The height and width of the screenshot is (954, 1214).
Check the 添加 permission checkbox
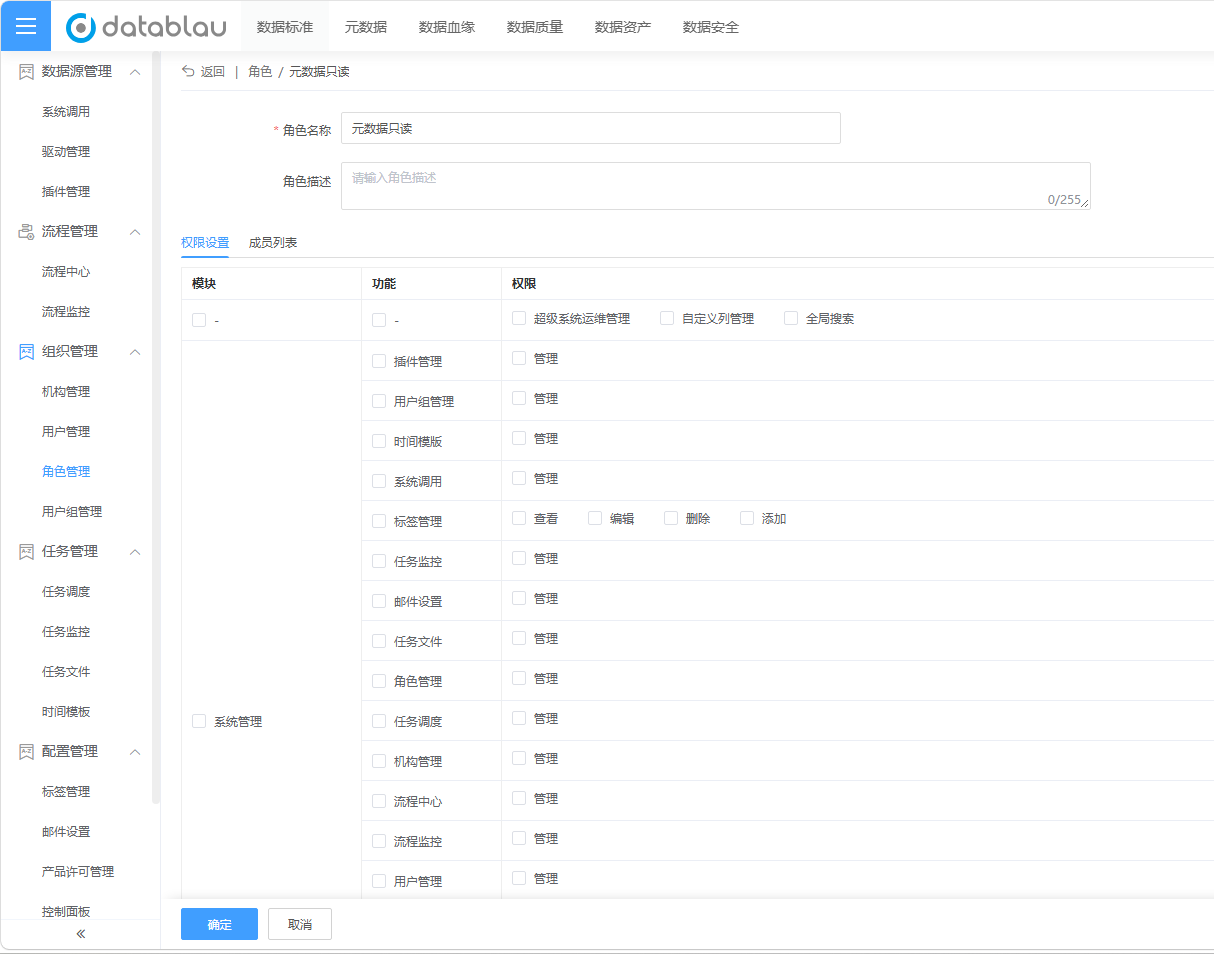[747, 518]
